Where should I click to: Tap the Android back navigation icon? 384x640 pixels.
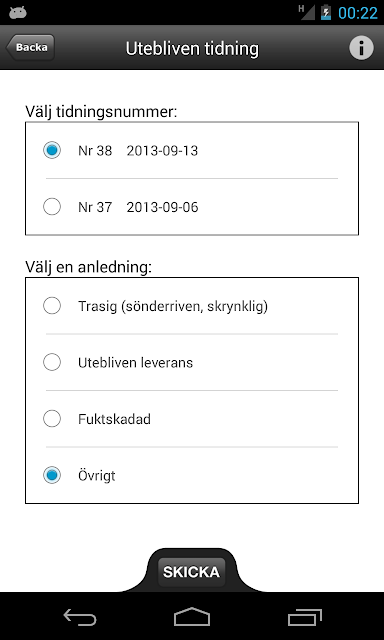click(80, 617)
